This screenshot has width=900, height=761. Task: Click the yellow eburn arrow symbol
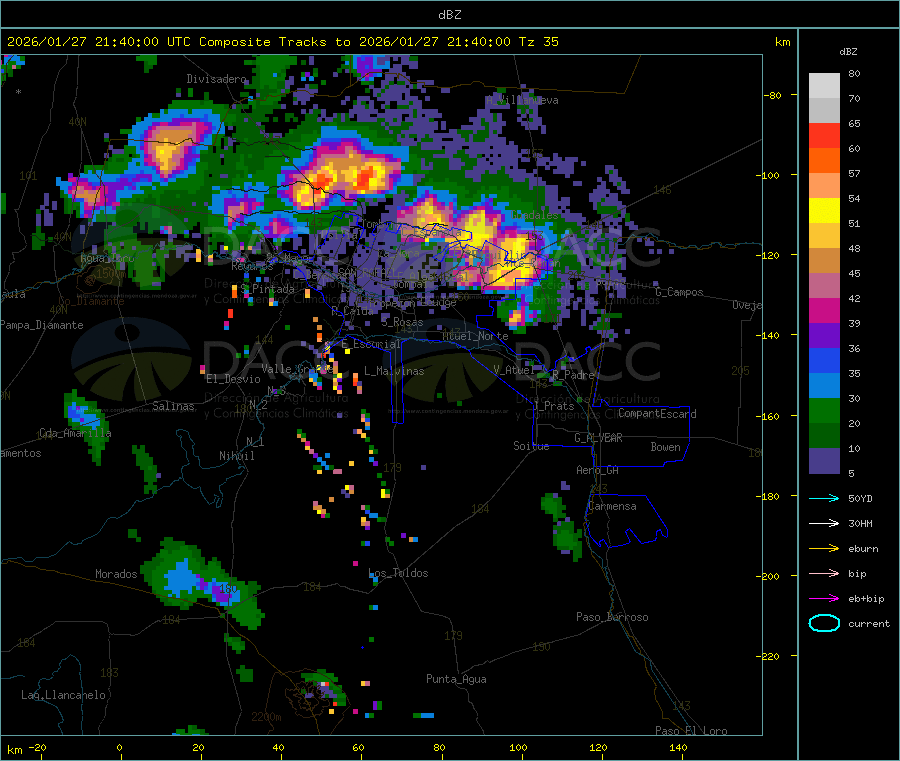(824, 549)
